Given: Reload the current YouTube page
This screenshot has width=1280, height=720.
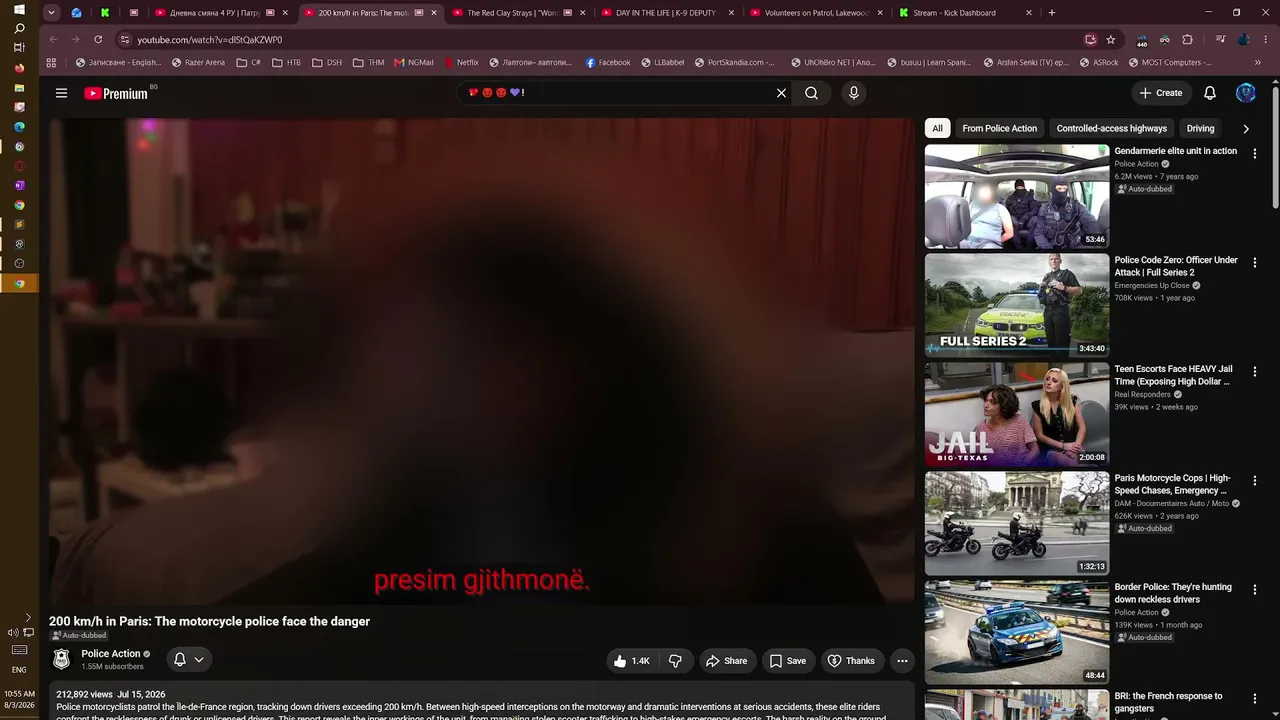Looking at the screenshot, I should (x=98, y=39).
